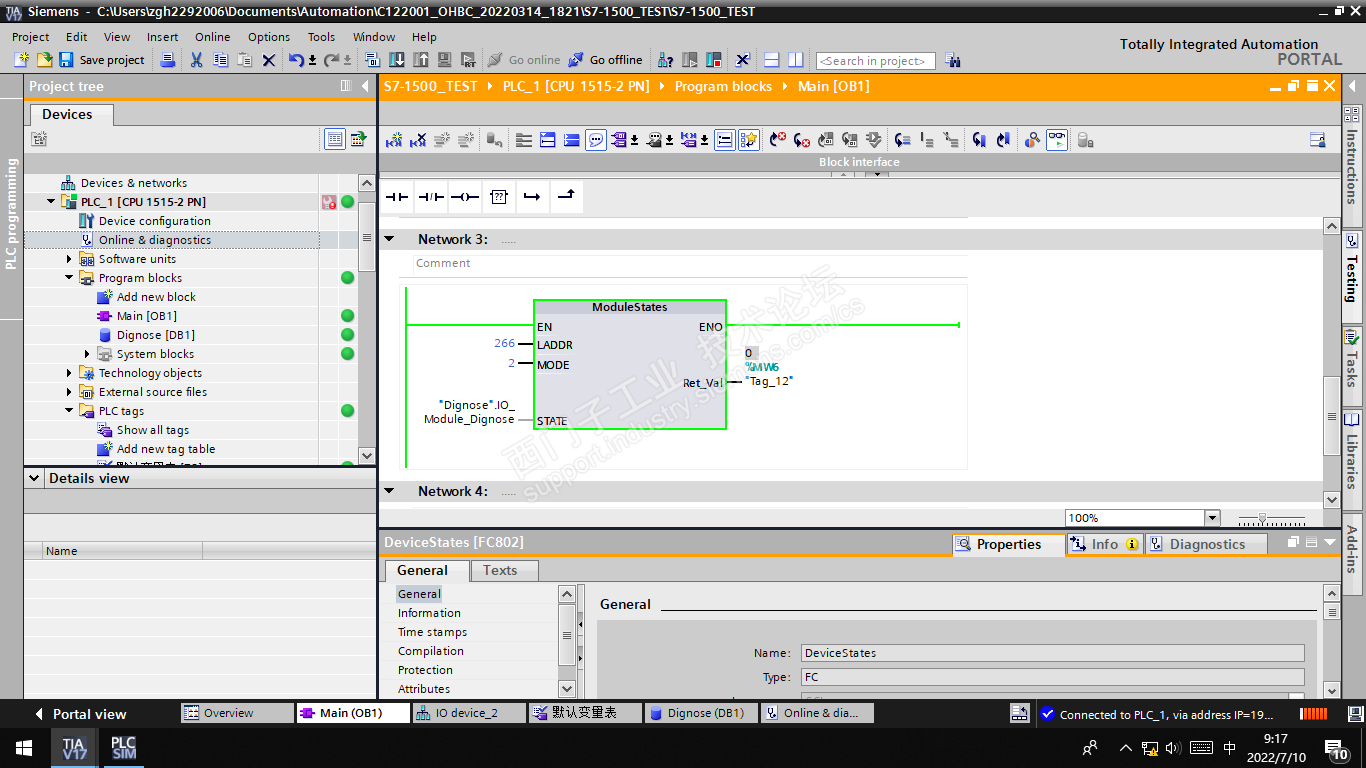Viewport: 1366px width, 768px height.
Task: Toggle the project tree column layout icon
Action: point(346,86)
